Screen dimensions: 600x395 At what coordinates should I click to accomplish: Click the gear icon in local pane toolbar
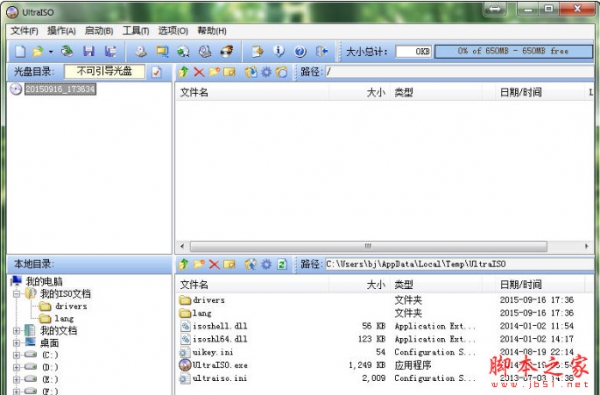coord(266,264)
